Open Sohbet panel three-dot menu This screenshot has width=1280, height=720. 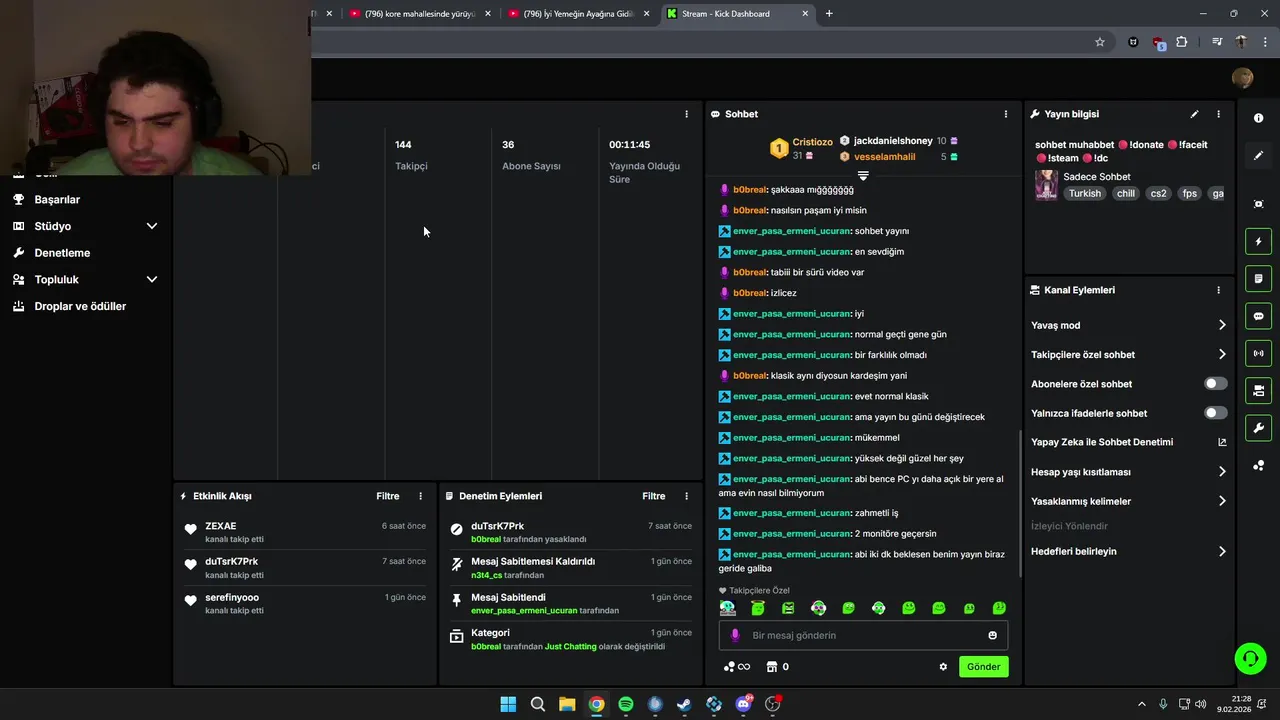click(x=1006, y=114)
